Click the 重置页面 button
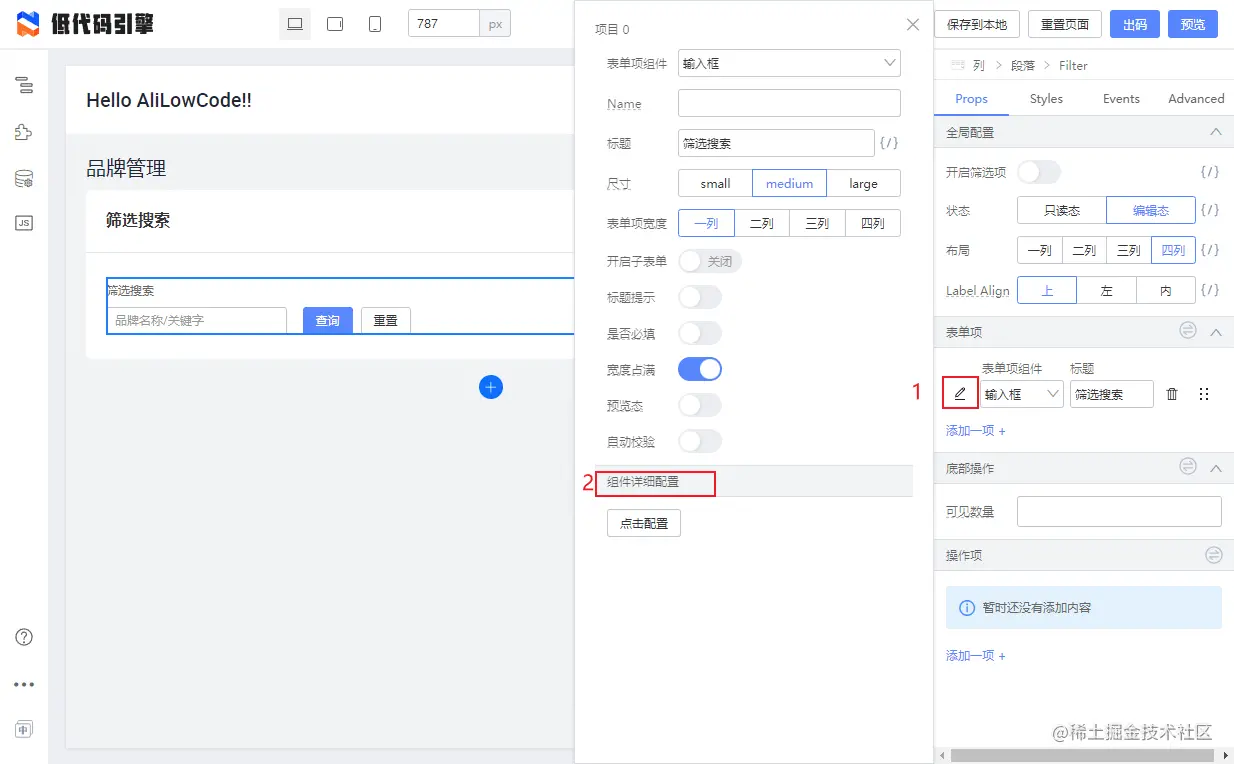The height and width of the screenshot is (764, 1234). click(1065, 24)
